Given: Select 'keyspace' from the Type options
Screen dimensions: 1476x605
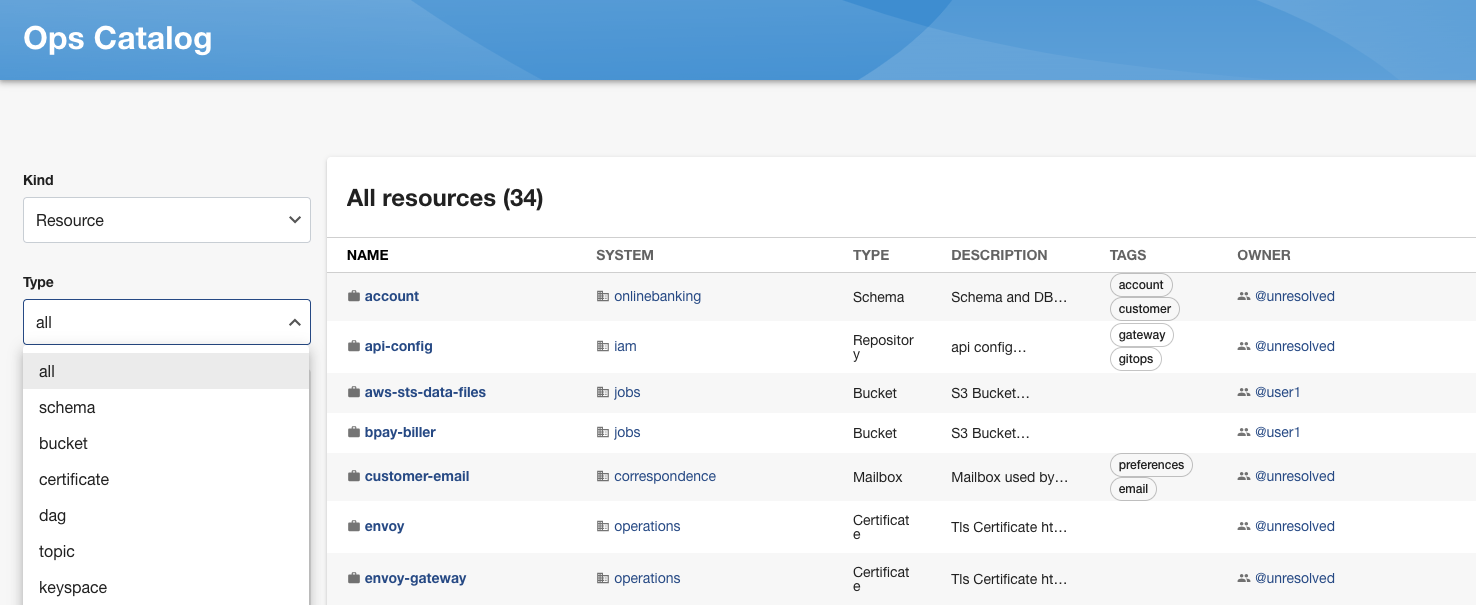Looking at the screenshot, I should pos(166,587).
